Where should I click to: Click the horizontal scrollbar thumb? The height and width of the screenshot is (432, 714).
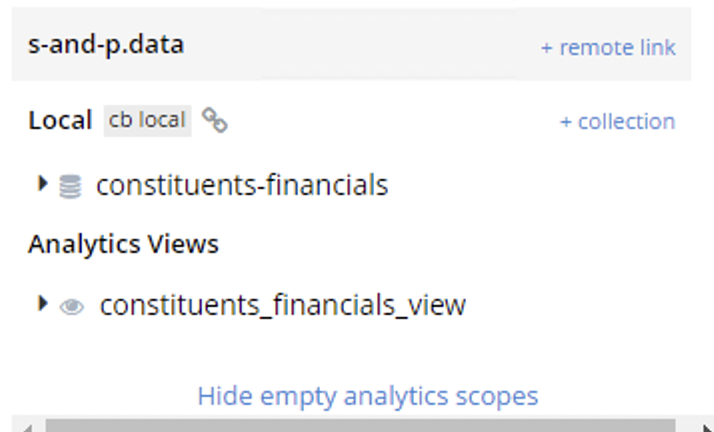point(360,426)
